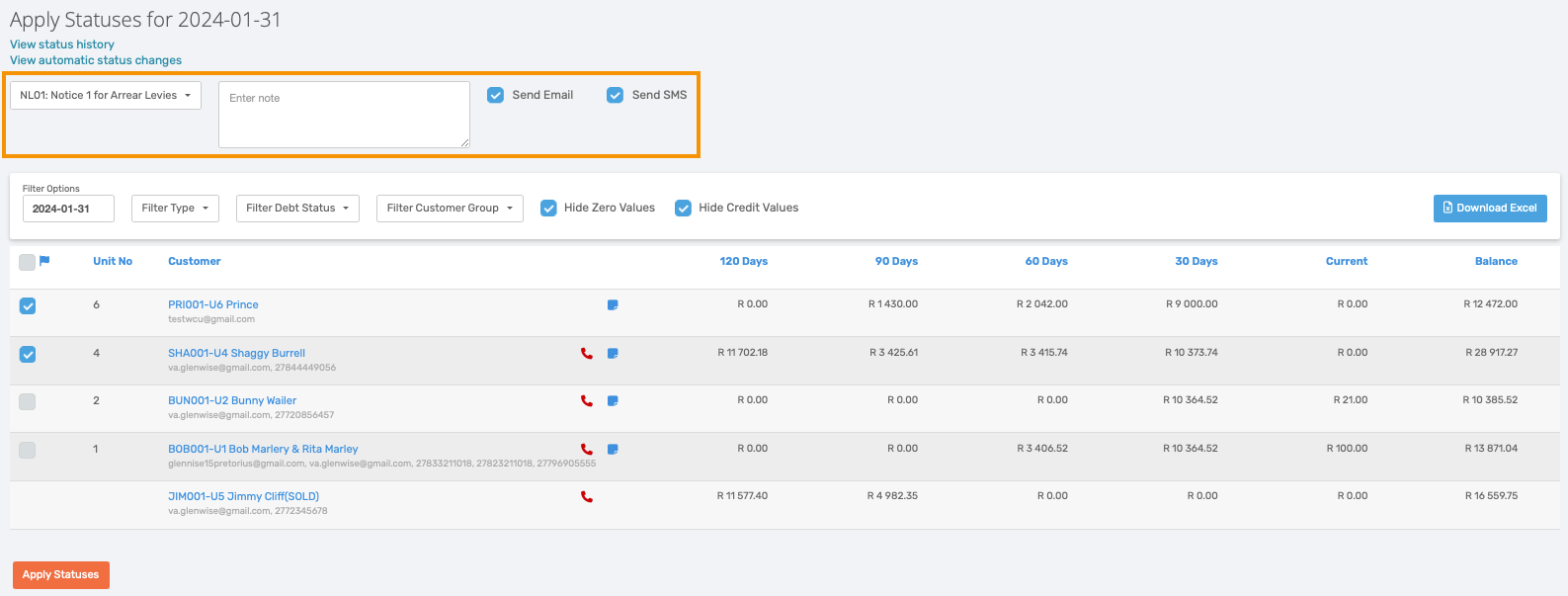Sort by Unit No column header
1568x596 pixels.
tap(113, 261)
